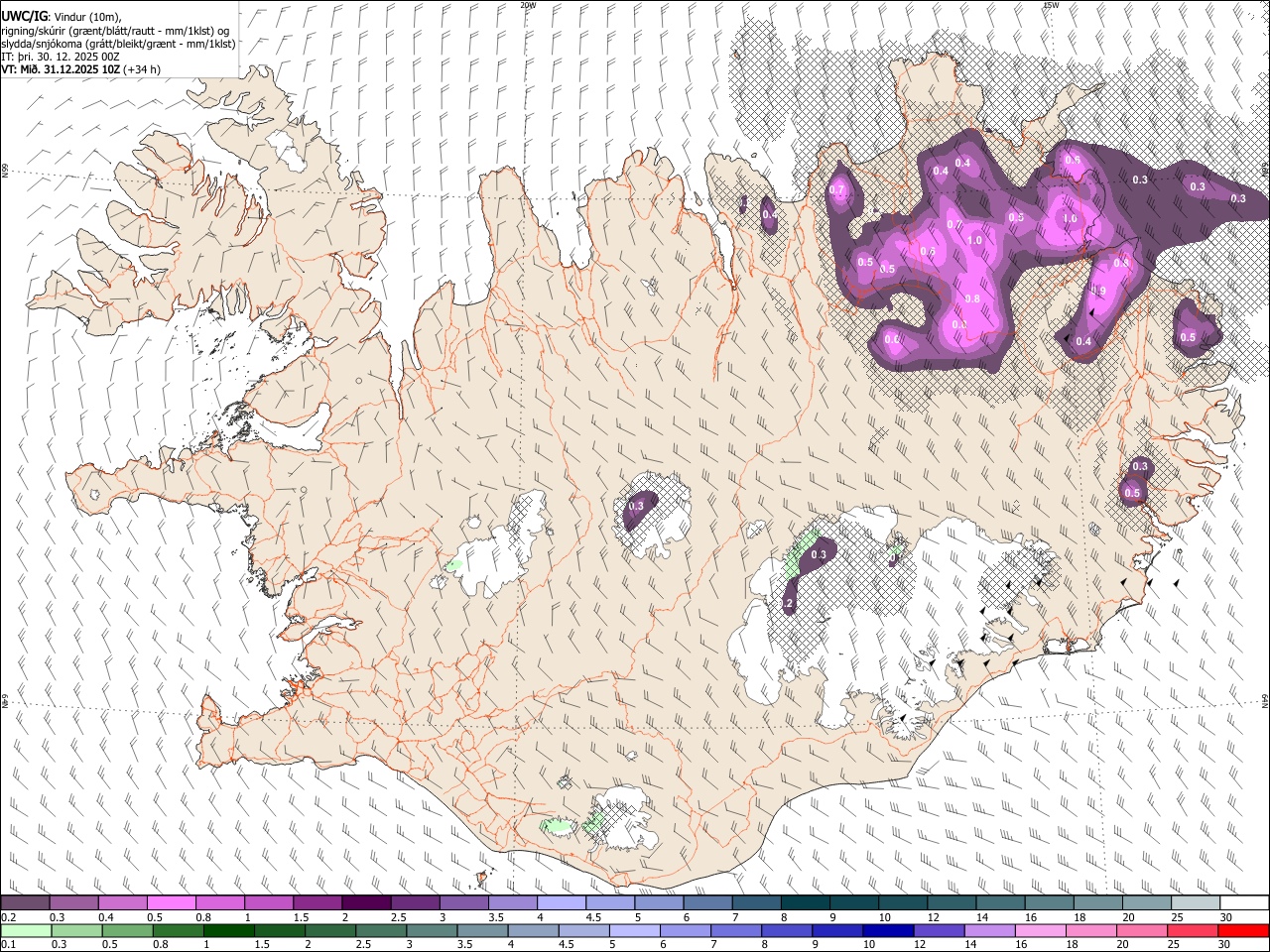1270x952 pixels.
Task: Click the 'Vindur (10m)' label
Action: (x=86, y=17)
